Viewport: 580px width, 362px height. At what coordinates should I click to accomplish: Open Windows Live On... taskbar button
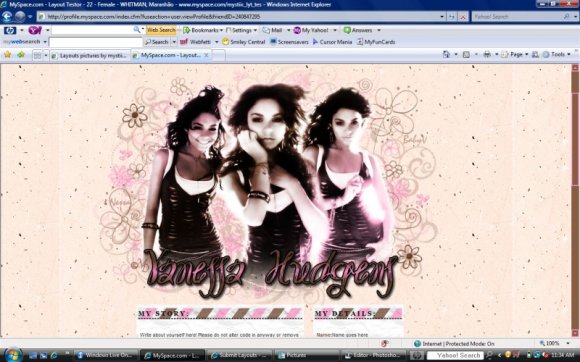106,355
